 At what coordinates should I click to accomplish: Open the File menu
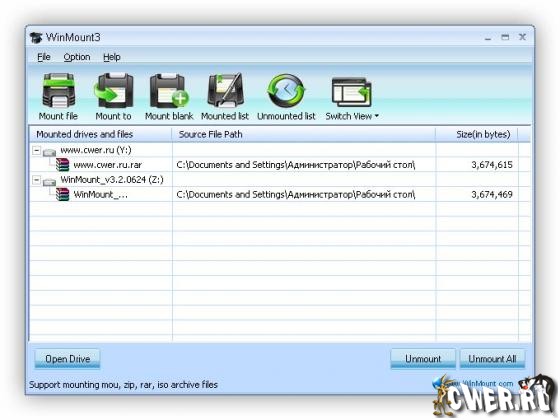pyautogui.click(x=44, y=57)
